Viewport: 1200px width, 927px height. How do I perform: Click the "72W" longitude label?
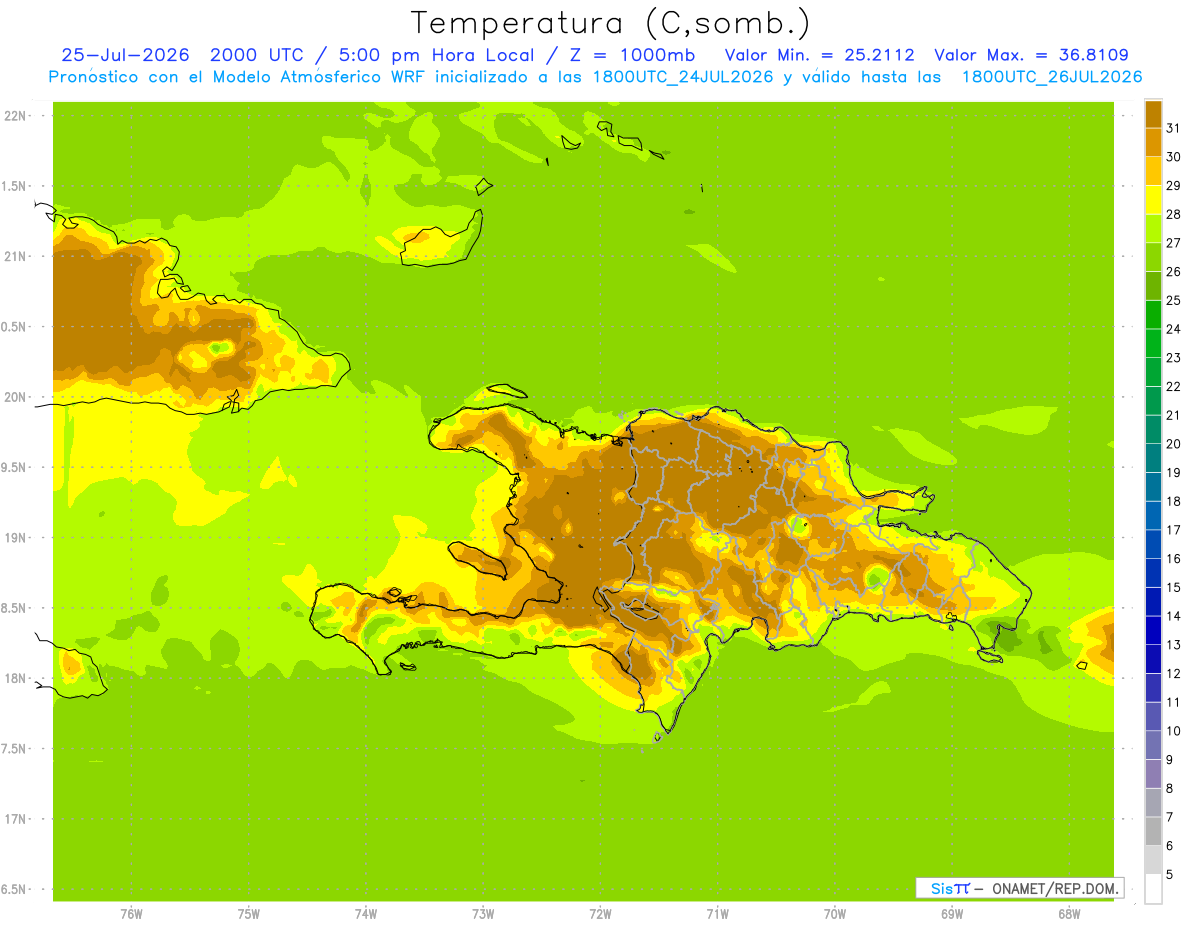pyautogui.click(x=600, y=914)
